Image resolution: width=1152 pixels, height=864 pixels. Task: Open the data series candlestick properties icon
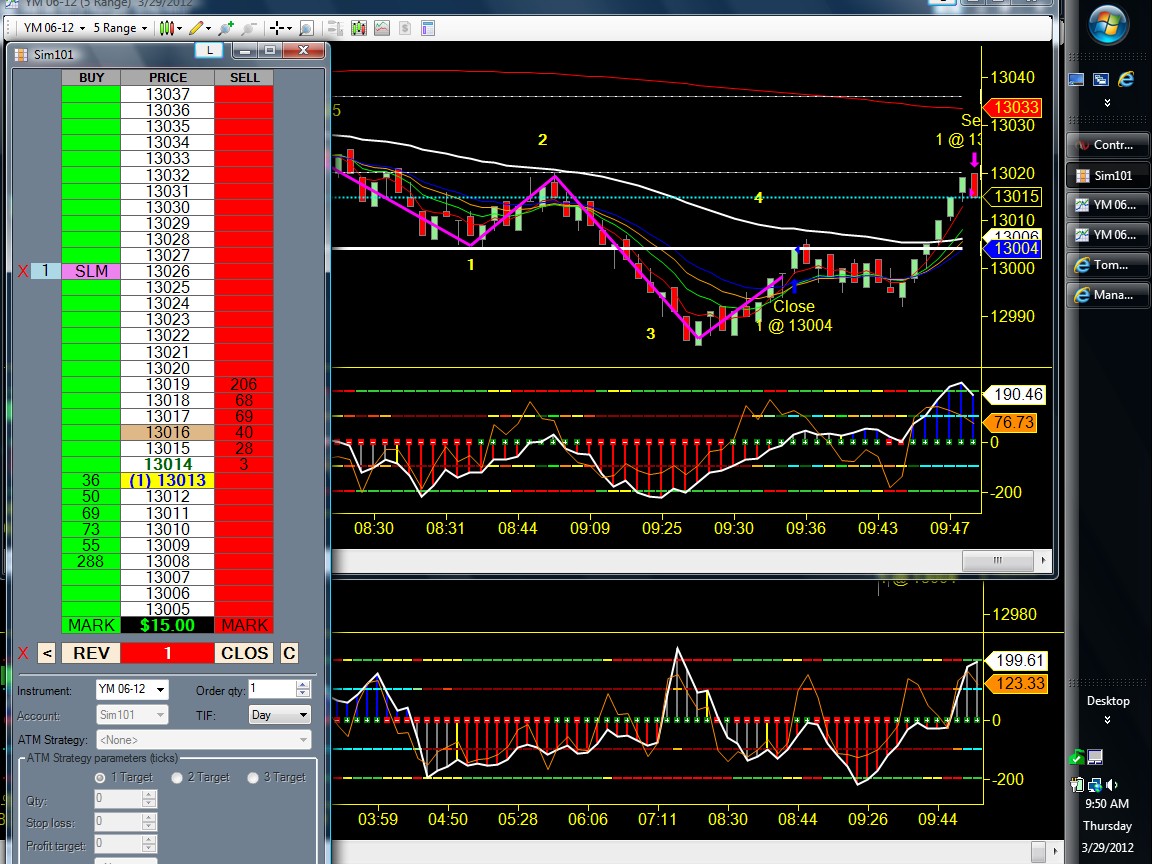coord(359,28)
